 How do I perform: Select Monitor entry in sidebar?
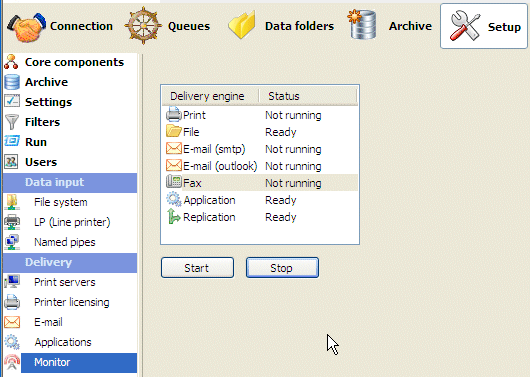click(x=79, y=362)
